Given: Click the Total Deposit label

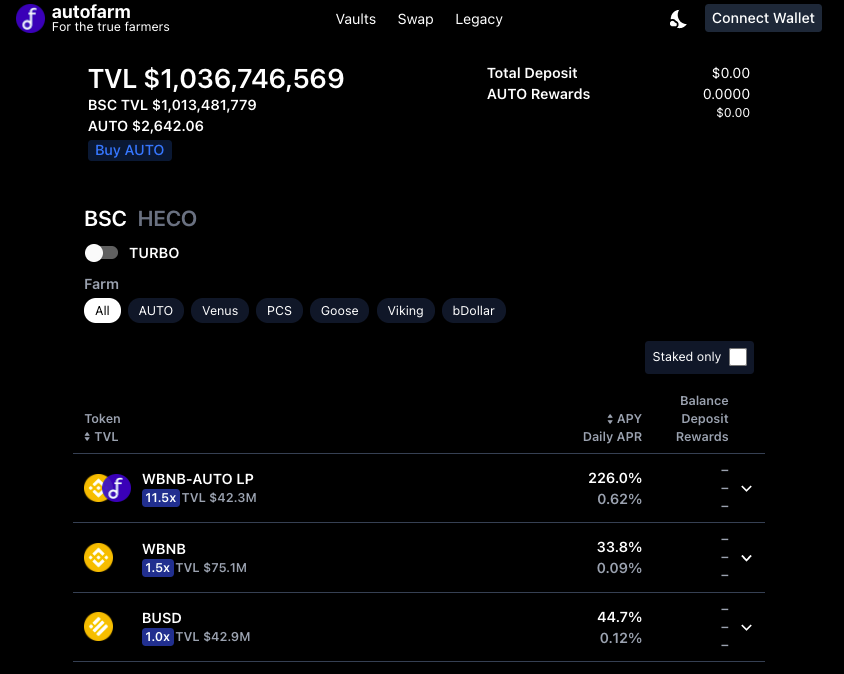Looking at the screenshot, I should 532,73.
